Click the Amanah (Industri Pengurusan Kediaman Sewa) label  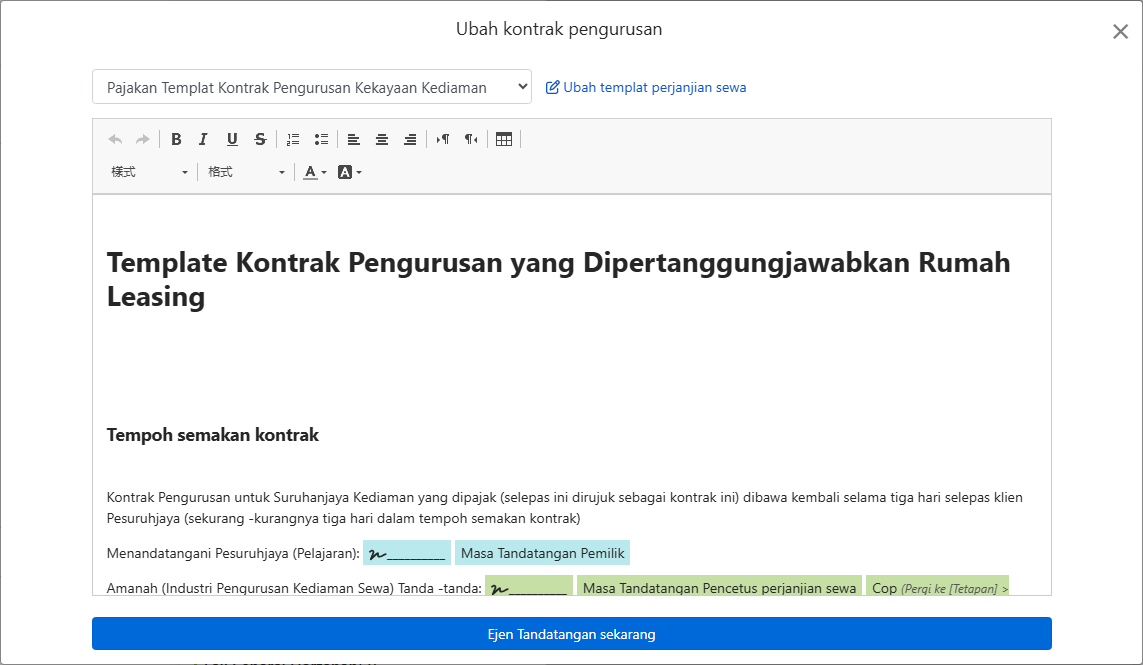(x=294, y=588)
